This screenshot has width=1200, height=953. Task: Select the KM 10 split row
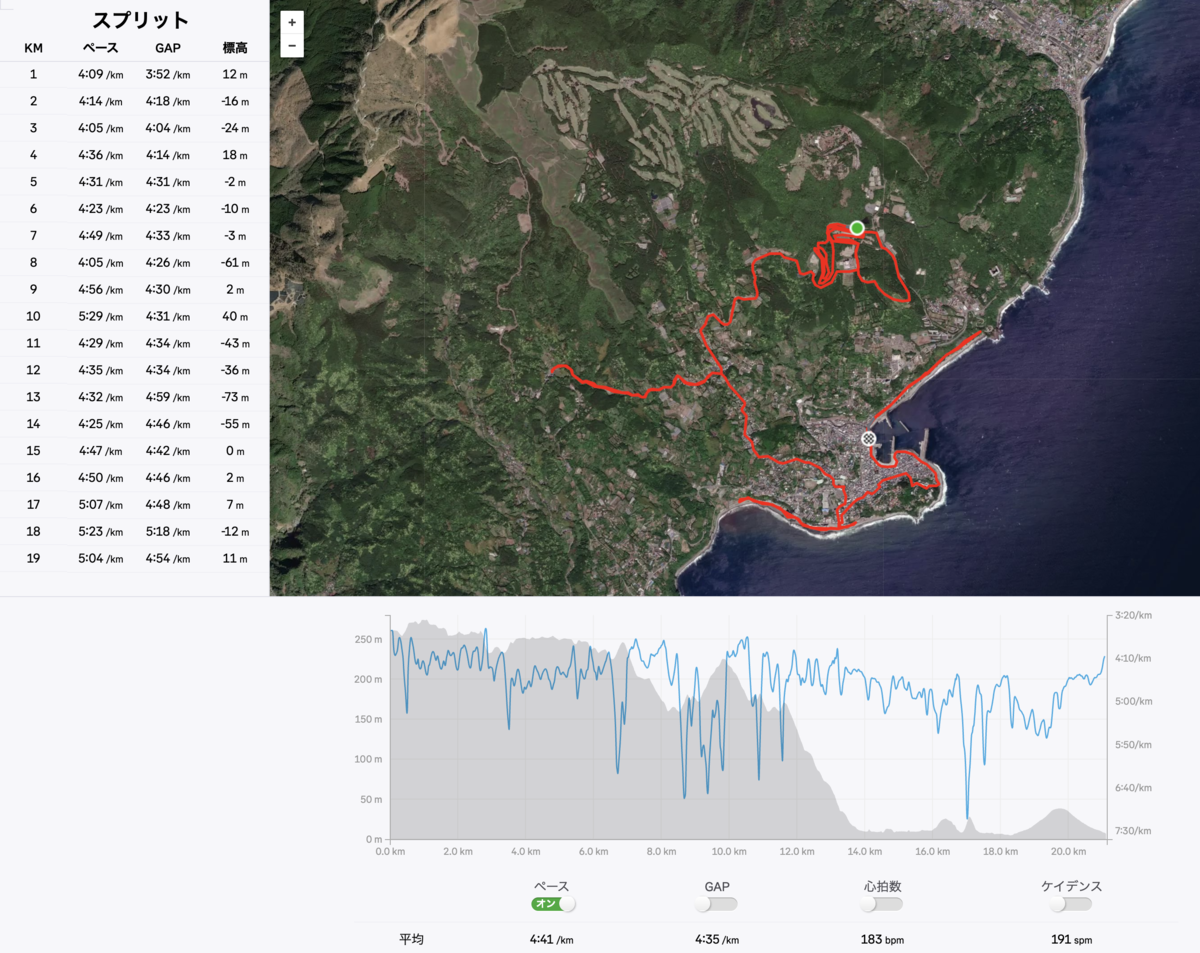pyautogui.click(x=134, y=317)
